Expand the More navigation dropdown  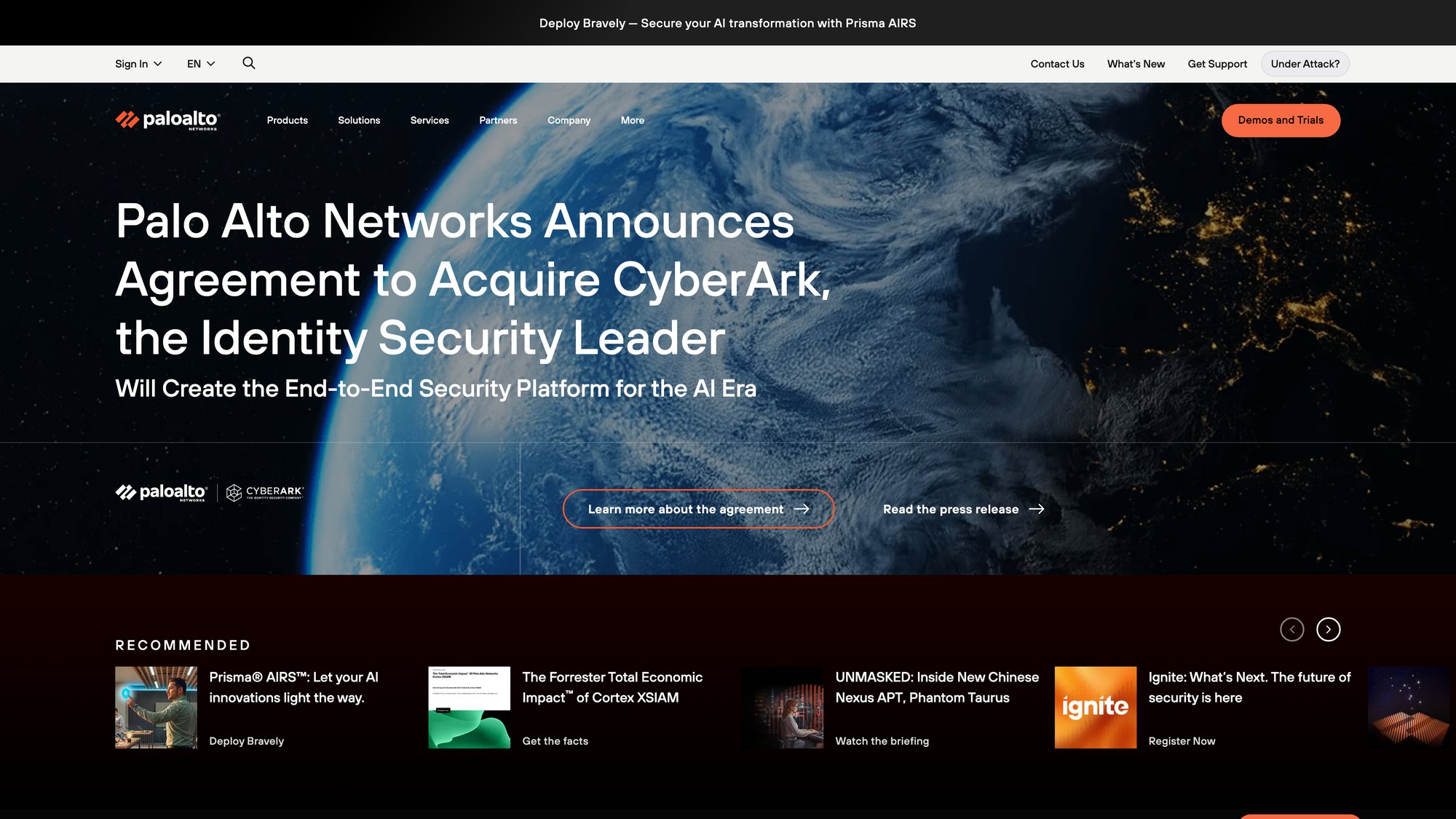pos(632,120)
